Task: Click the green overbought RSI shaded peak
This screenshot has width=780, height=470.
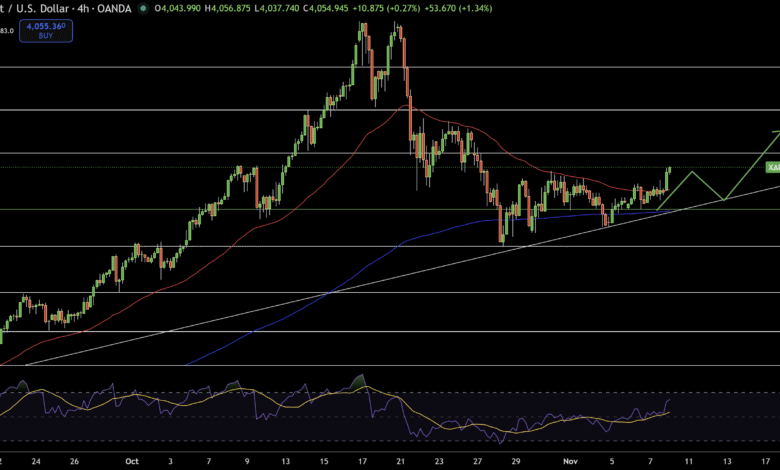Action: click(359, 380)
